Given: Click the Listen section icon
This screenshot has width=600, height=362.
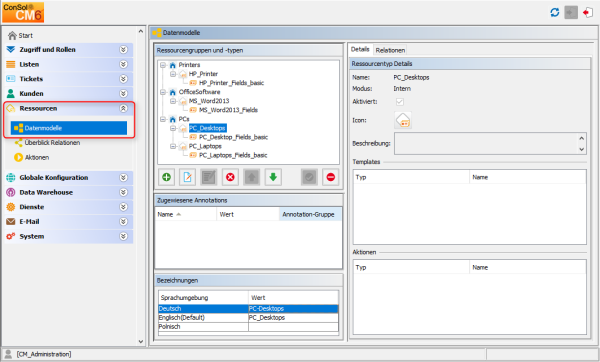Looking at the screenshot, I should 11,64.
